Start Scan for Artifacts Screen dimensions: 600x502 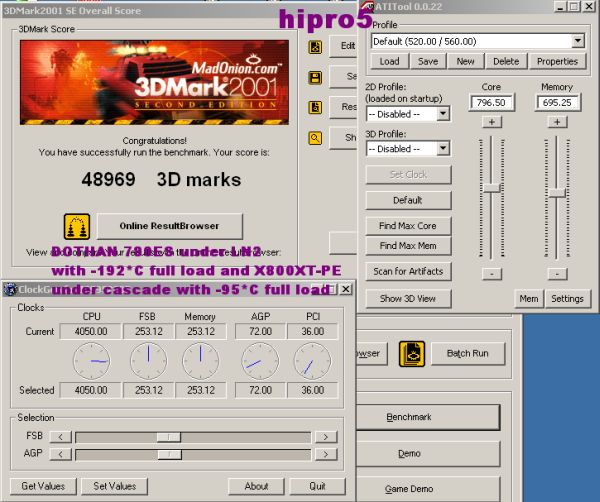408,271
